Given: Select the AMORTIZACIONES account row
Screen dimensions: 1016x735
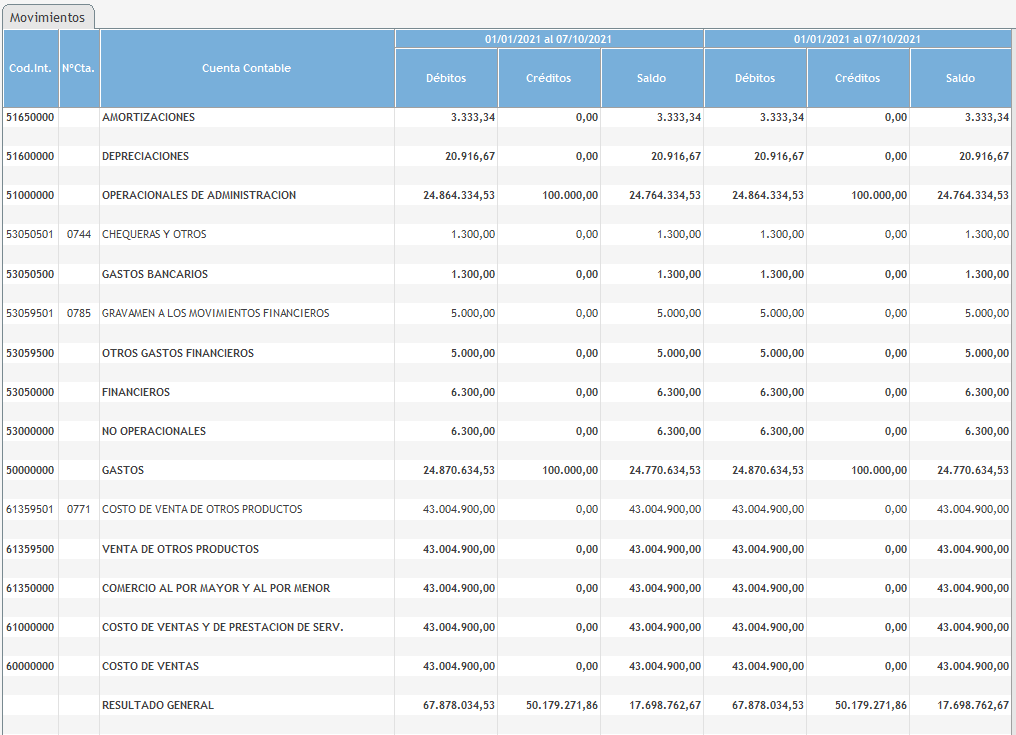Looking at the screenshot, I should tap(148, 117).
